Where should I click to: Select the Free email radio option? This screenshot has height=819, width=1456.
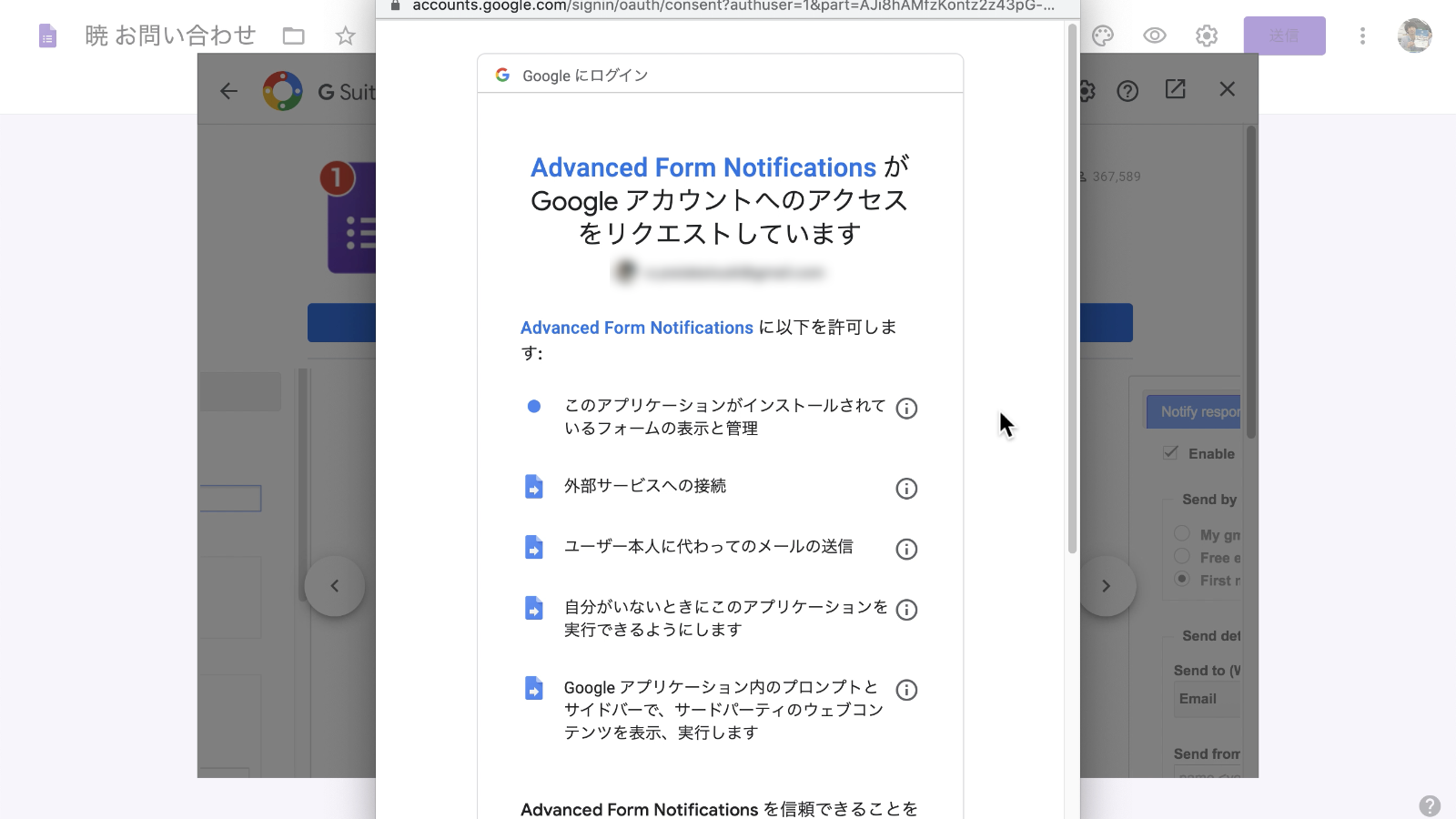1182,557
